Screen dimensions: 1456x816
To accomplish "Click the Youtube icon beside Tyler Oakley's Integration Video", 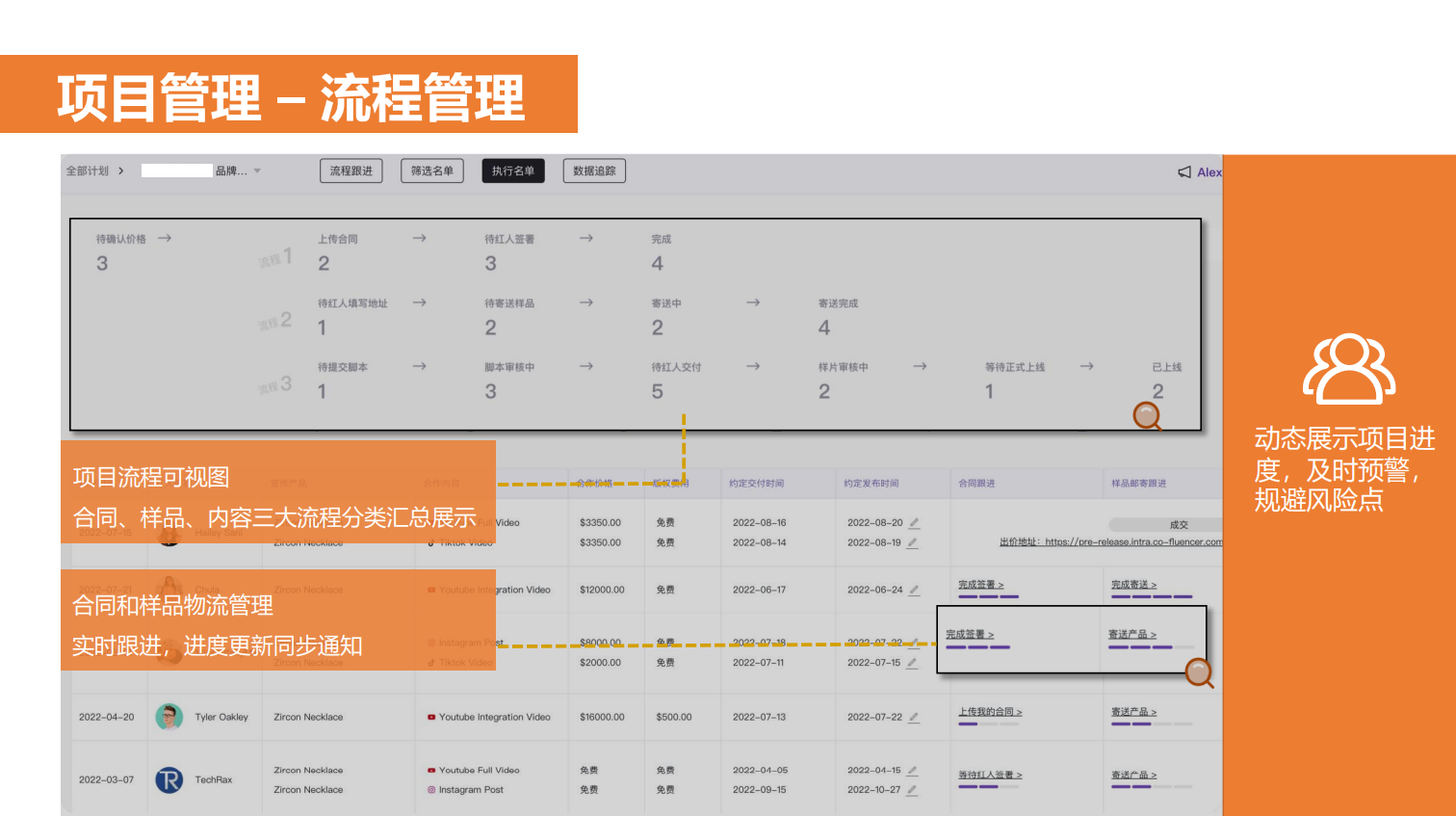I will coord(430,717).
